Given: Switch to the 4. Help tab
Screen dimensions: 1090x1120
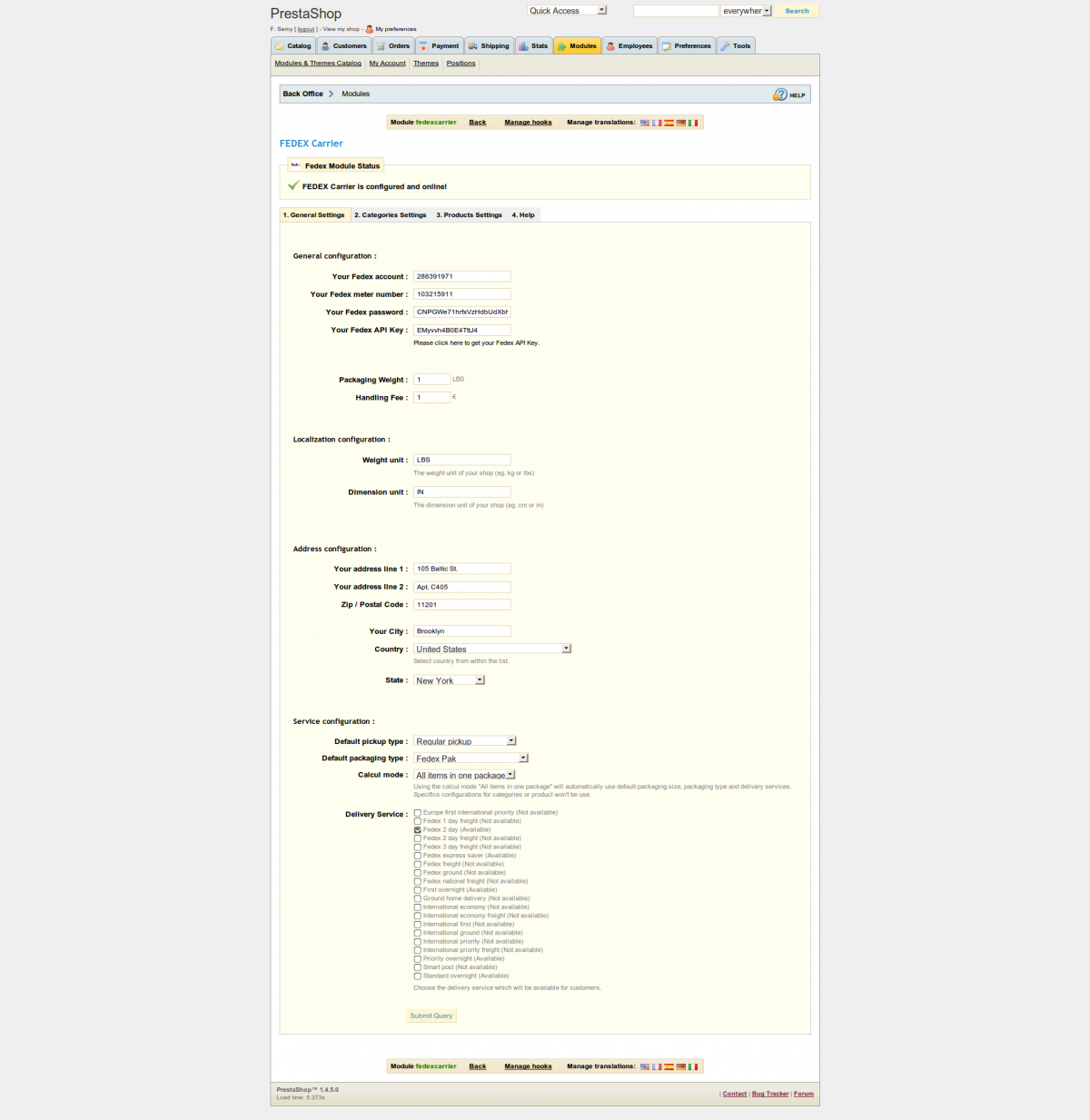Looking at the screenshot, I should [523, 215].
